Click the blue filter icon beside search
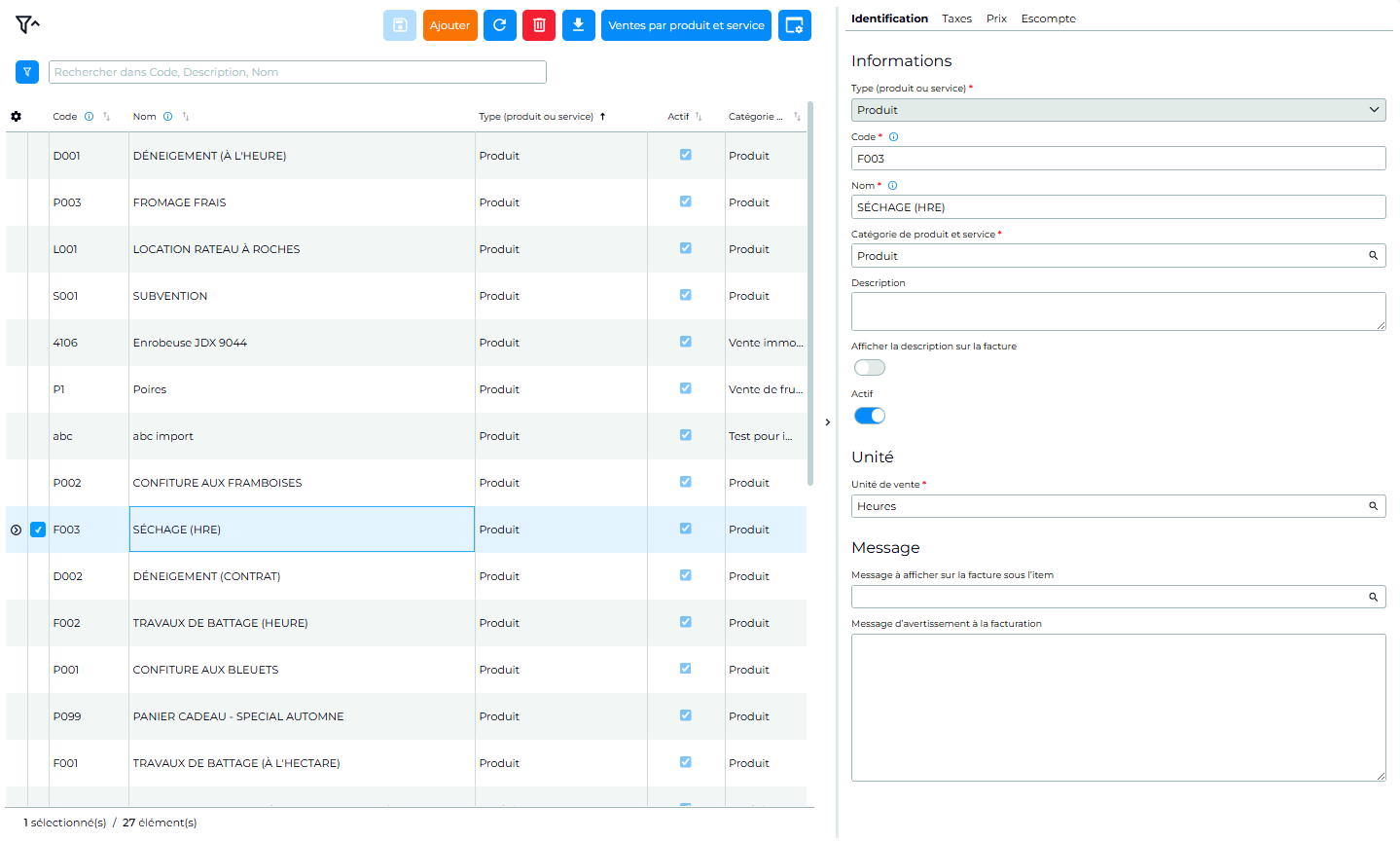The image size is (1400, 841). 27,72
